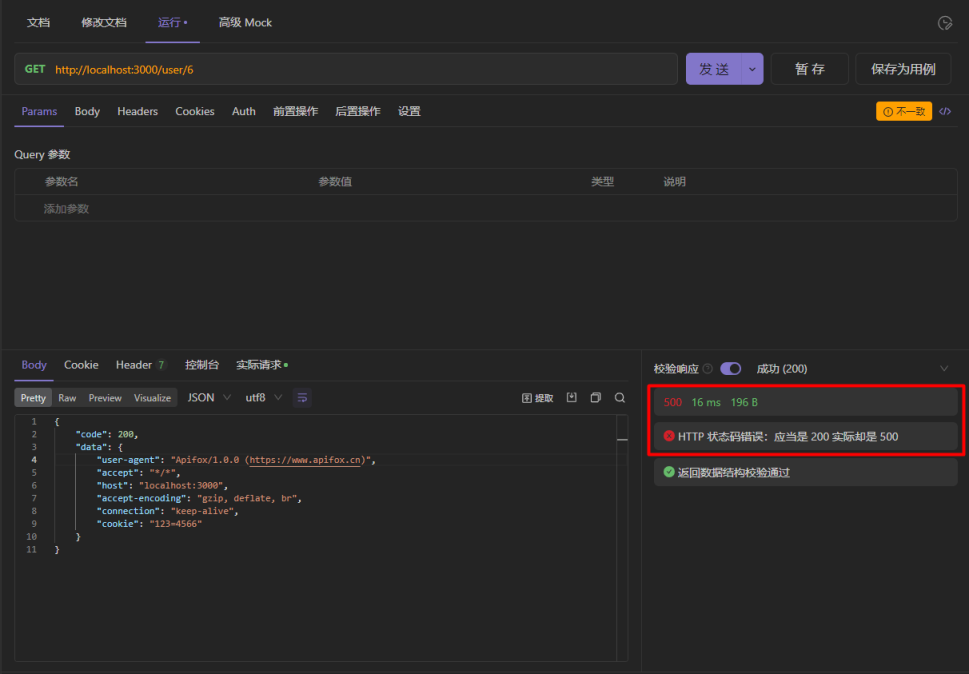Toggle word wrap icon in response toolbar
The width and height of the screenshot is (969, 674).
point(302,398)
